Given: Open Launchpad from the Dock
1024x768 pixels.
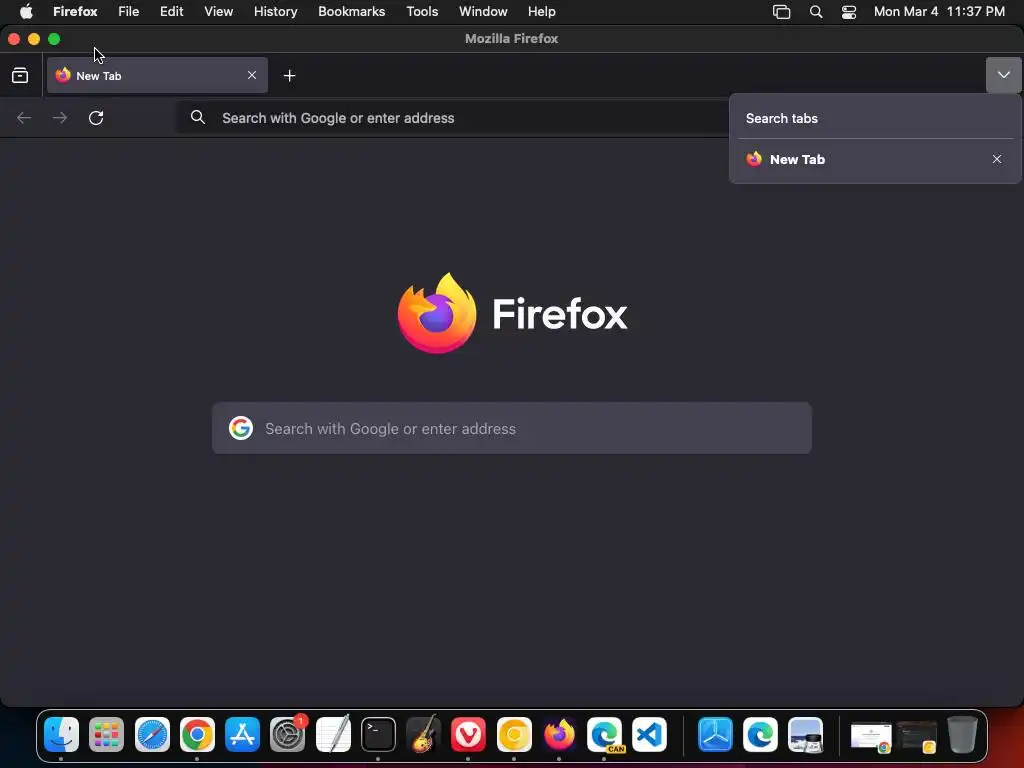Looking at the screenshot, I should (106, 735).
